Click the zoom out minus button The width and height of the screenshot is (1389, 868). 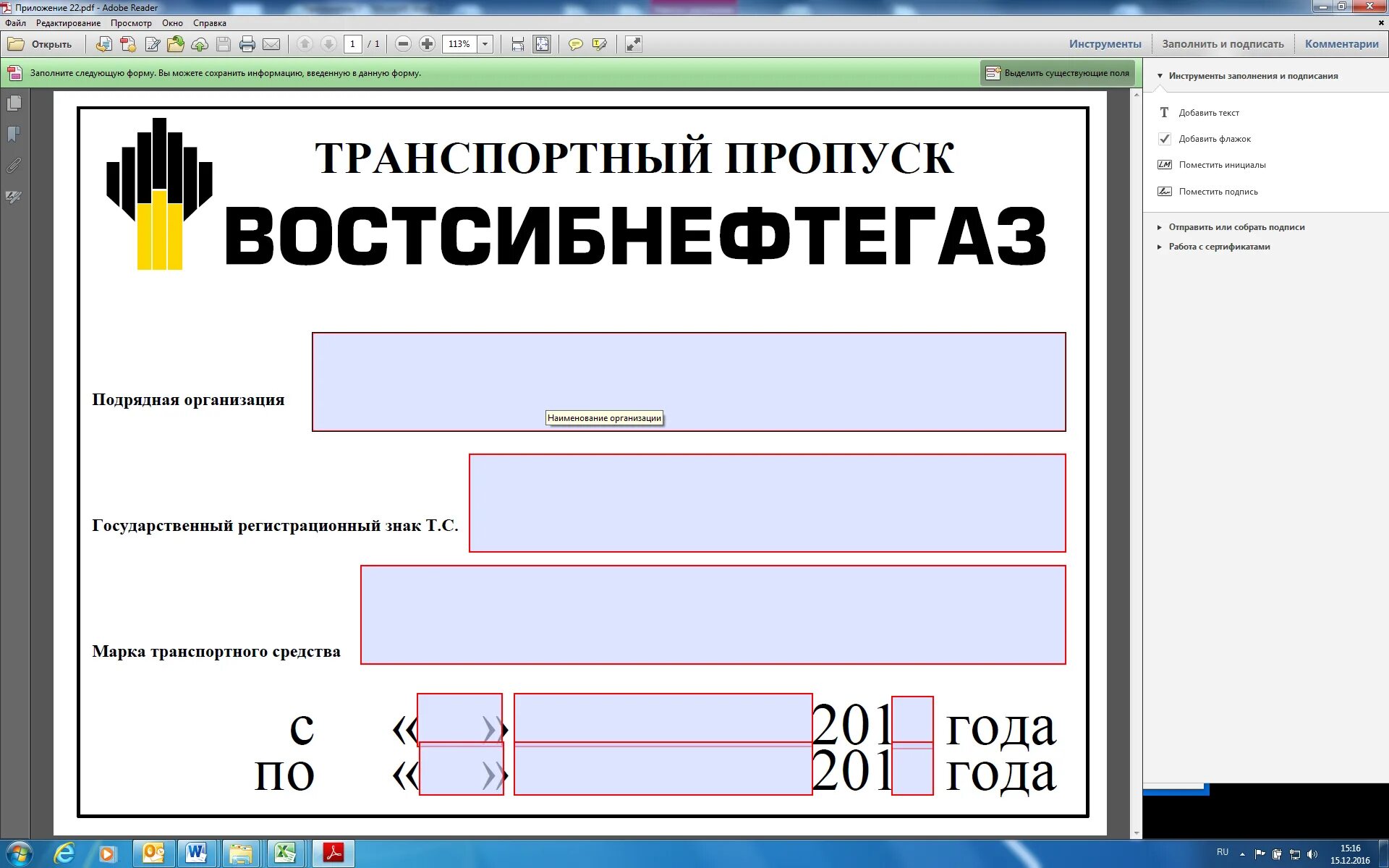[404, 44]
